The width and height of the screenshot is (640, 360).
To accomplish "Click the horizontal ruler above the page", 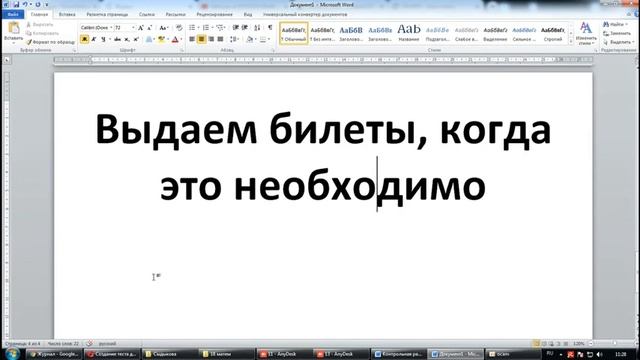I will pos(323,60).
